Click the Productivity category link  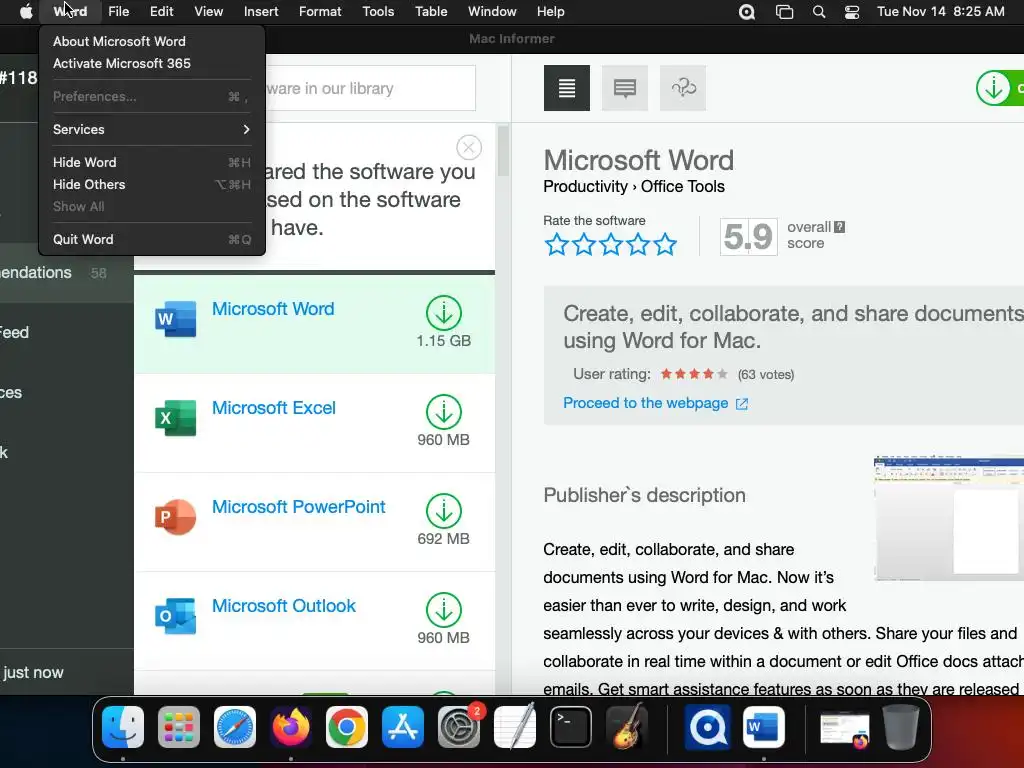[585, 187]
